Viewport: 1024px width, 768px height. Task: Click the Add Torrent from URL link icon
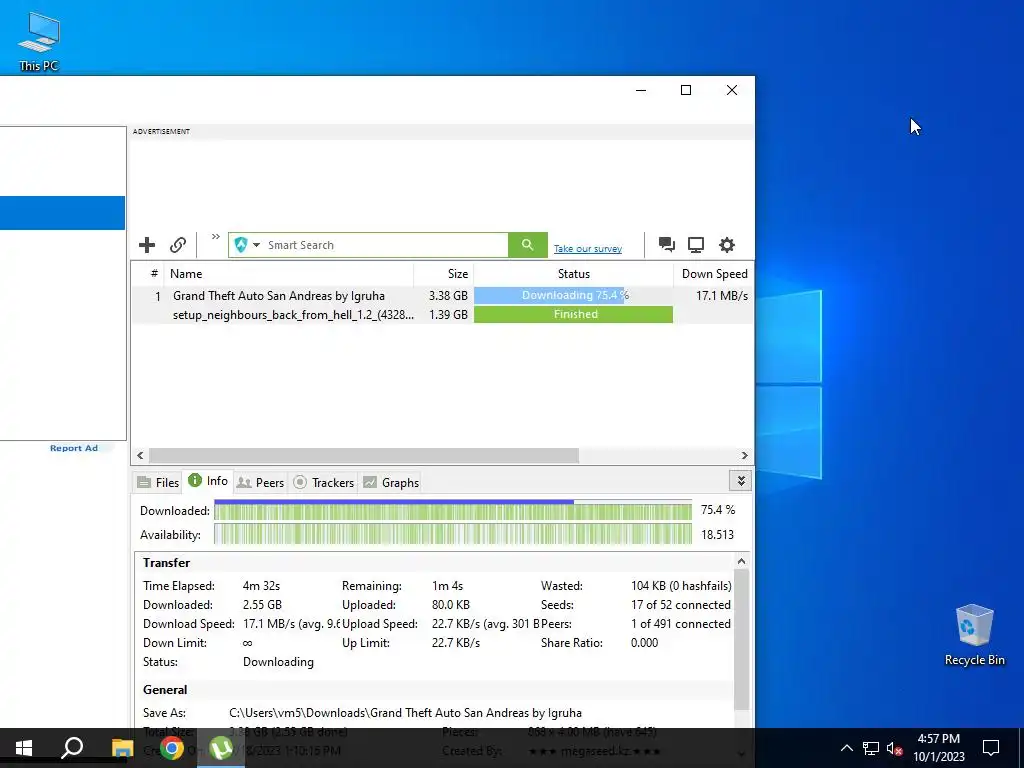click(178, 245)
